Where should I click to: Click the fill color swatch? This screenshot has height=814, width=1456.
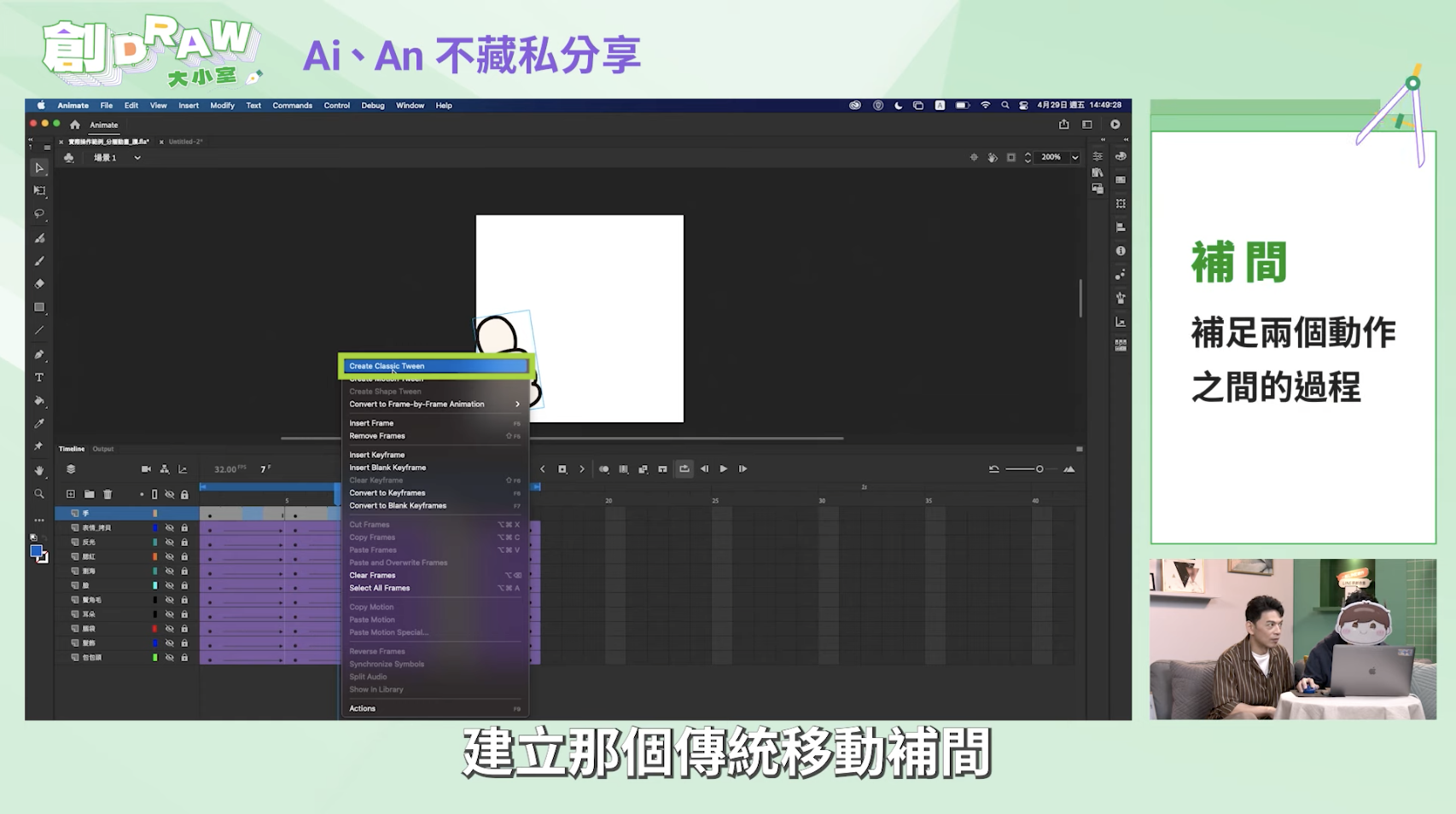coord(37,552)
